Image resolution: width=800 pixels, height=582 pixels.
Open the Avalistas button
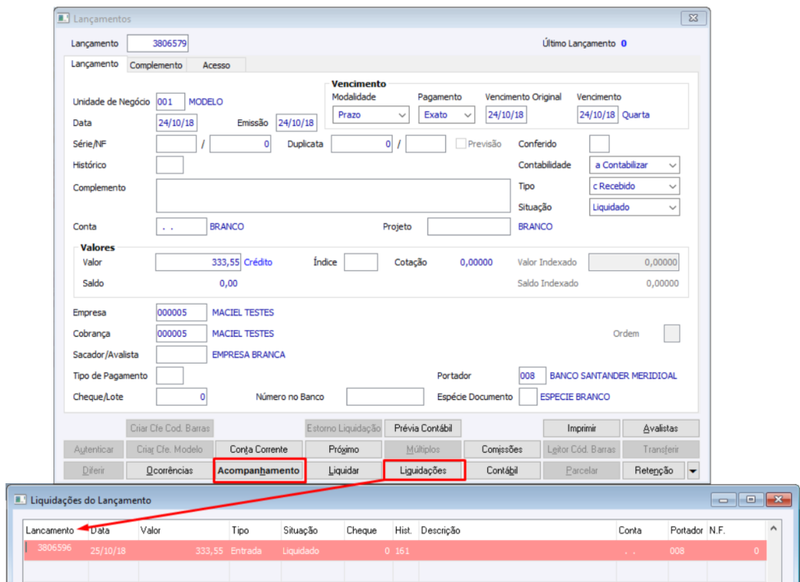click(x=661, y=428)
